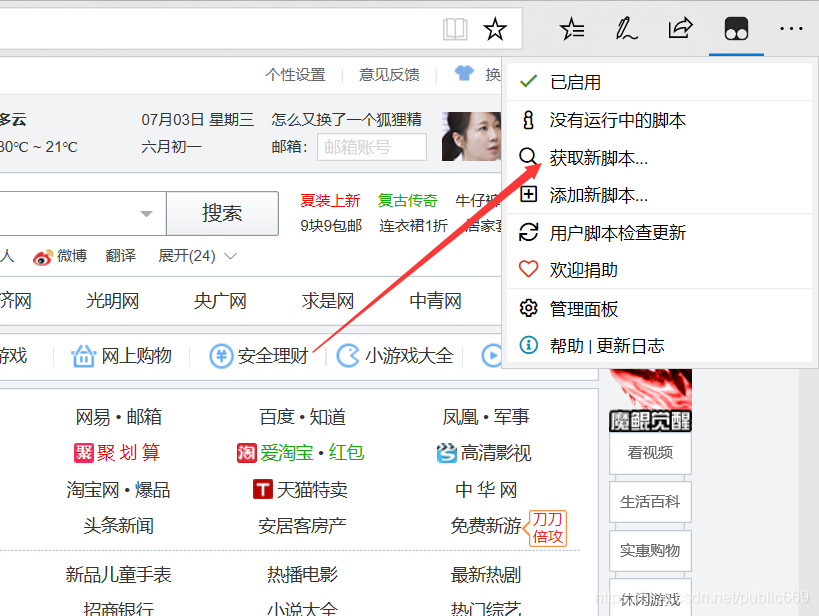Open 夏装上新 promo link
The image size is (819, 616).
330,201
